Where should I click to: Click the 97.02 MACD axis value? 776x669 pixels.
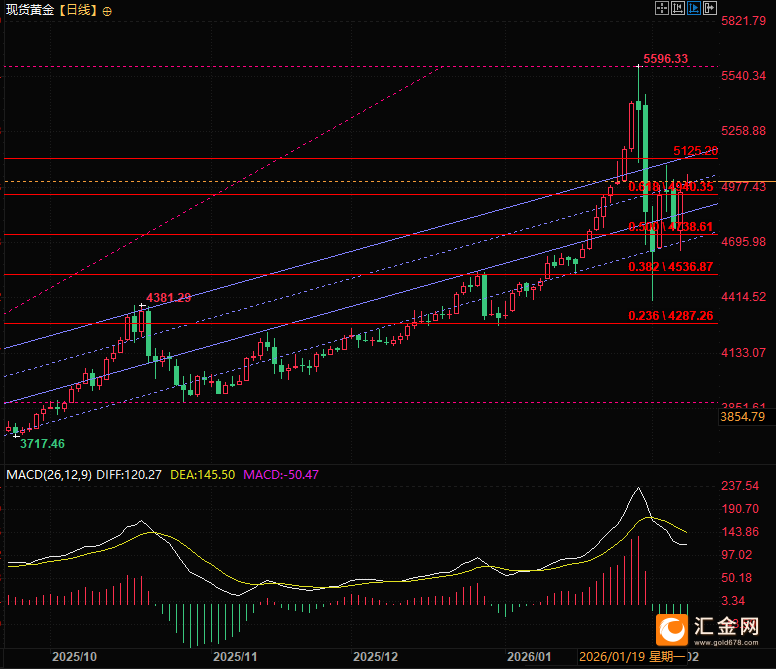pos(736,555)
